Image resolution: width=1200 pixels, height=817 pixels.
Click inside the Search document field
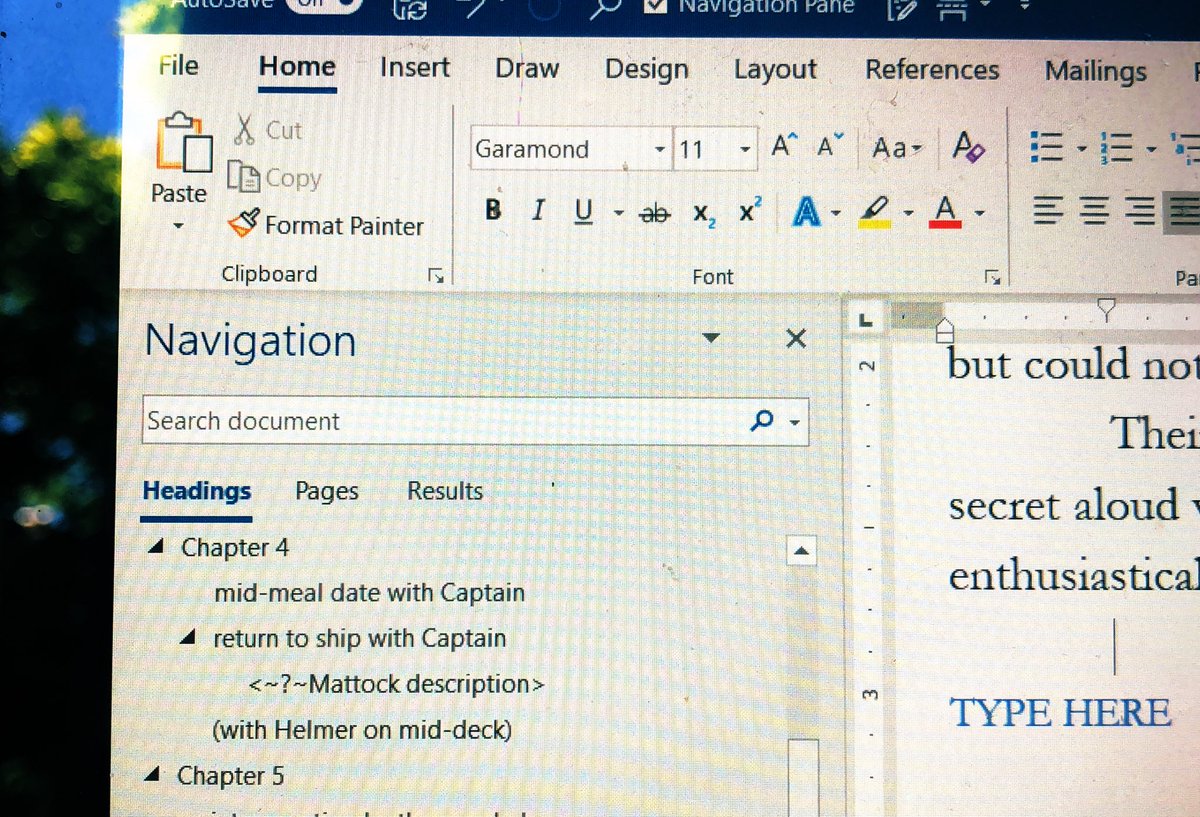click(400, 421)
